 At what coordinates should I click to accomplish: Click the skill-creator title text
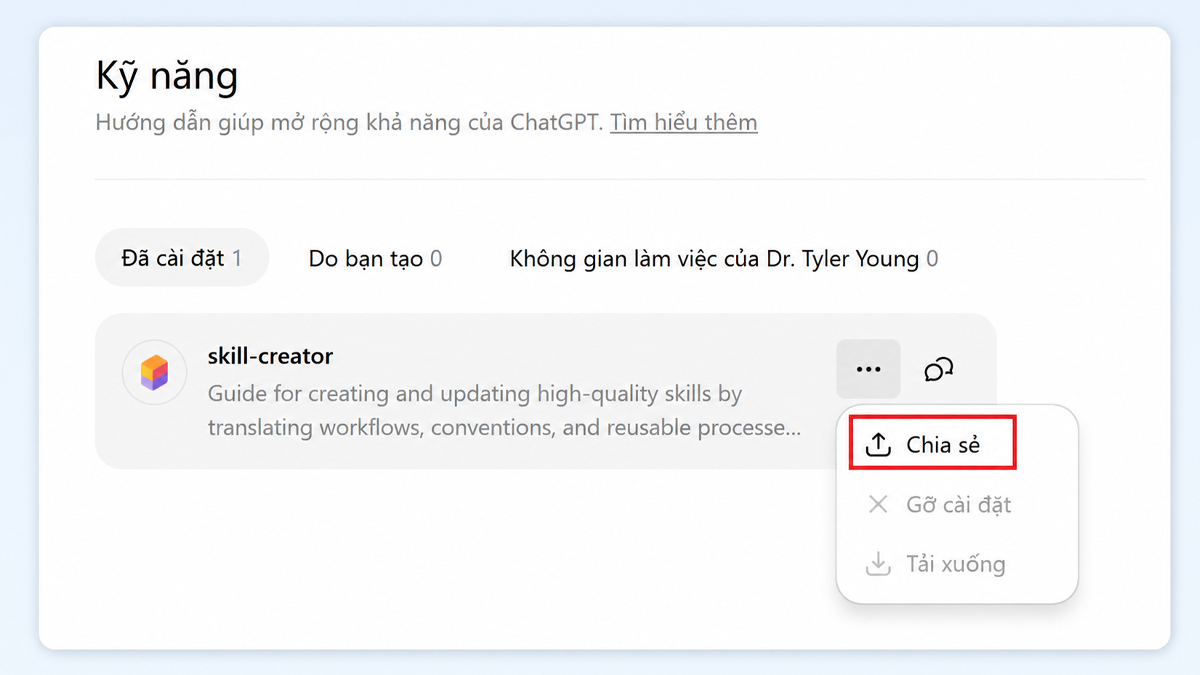tap(270, 355)
